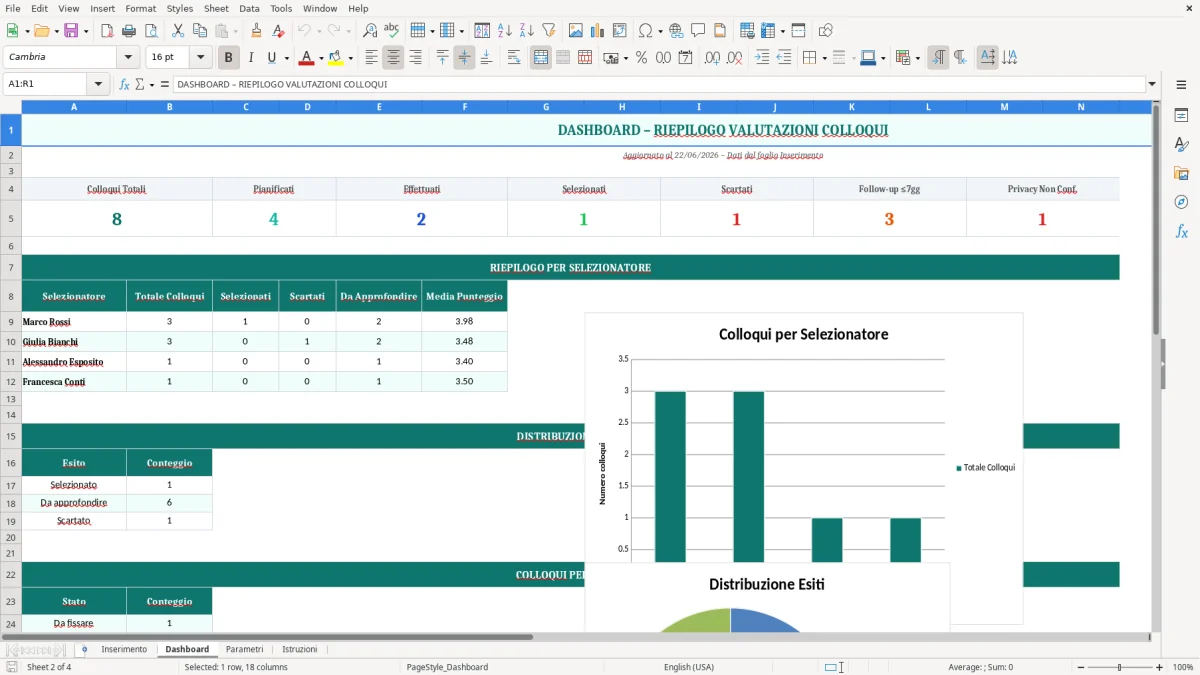
Task: Insert an image
Action: click(x=576, y=31)
